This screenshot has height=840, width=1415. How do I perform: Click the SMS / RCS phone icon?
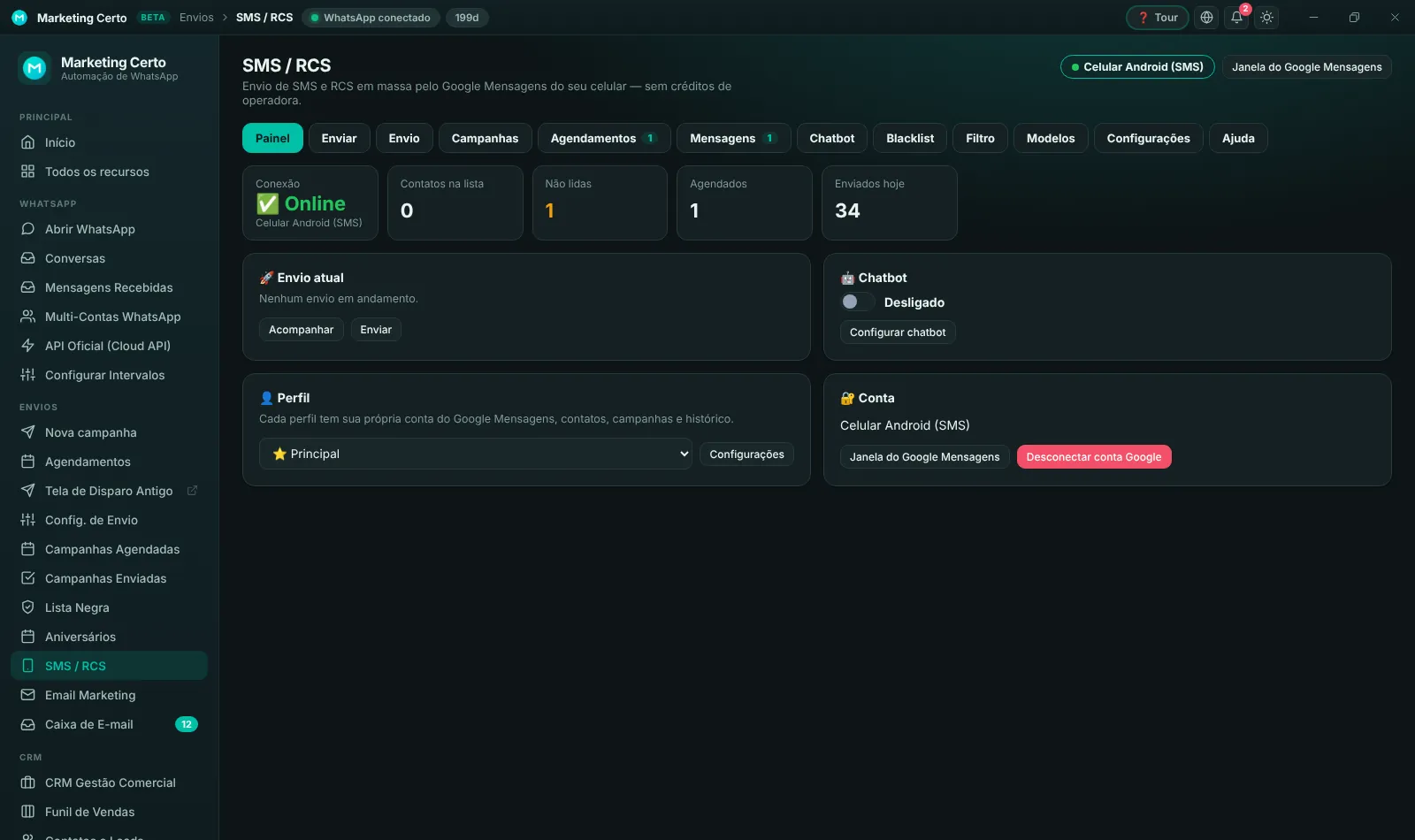(28, 666)
